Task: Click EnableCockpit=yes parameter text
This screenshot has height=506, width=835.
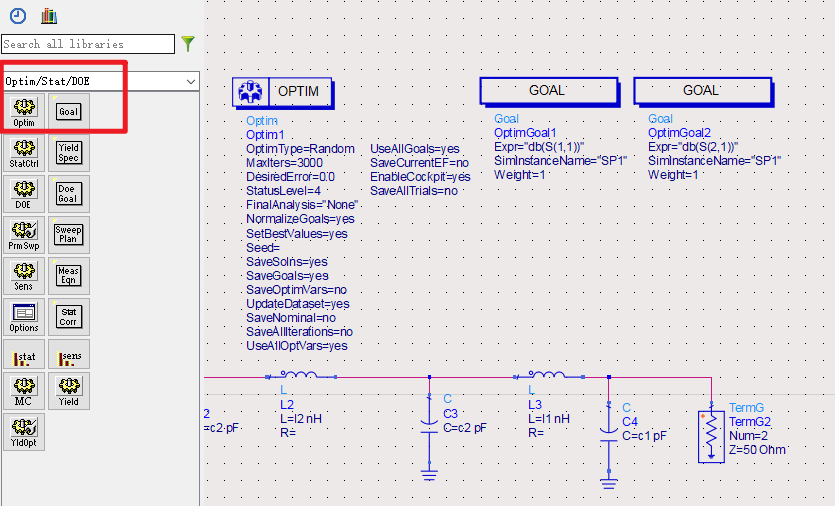Action: tap(420, 177)
